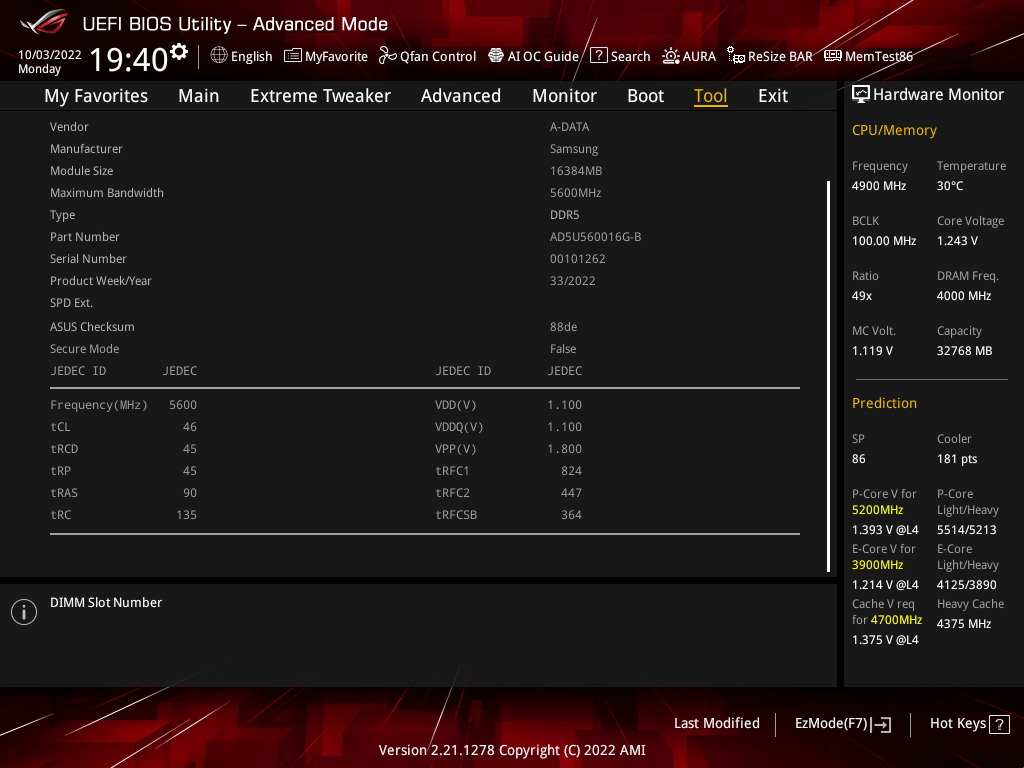Click the Frequency(MHz) 5600 value
The height and width of the screenshot is (768, 1024).
coord(183,405)
